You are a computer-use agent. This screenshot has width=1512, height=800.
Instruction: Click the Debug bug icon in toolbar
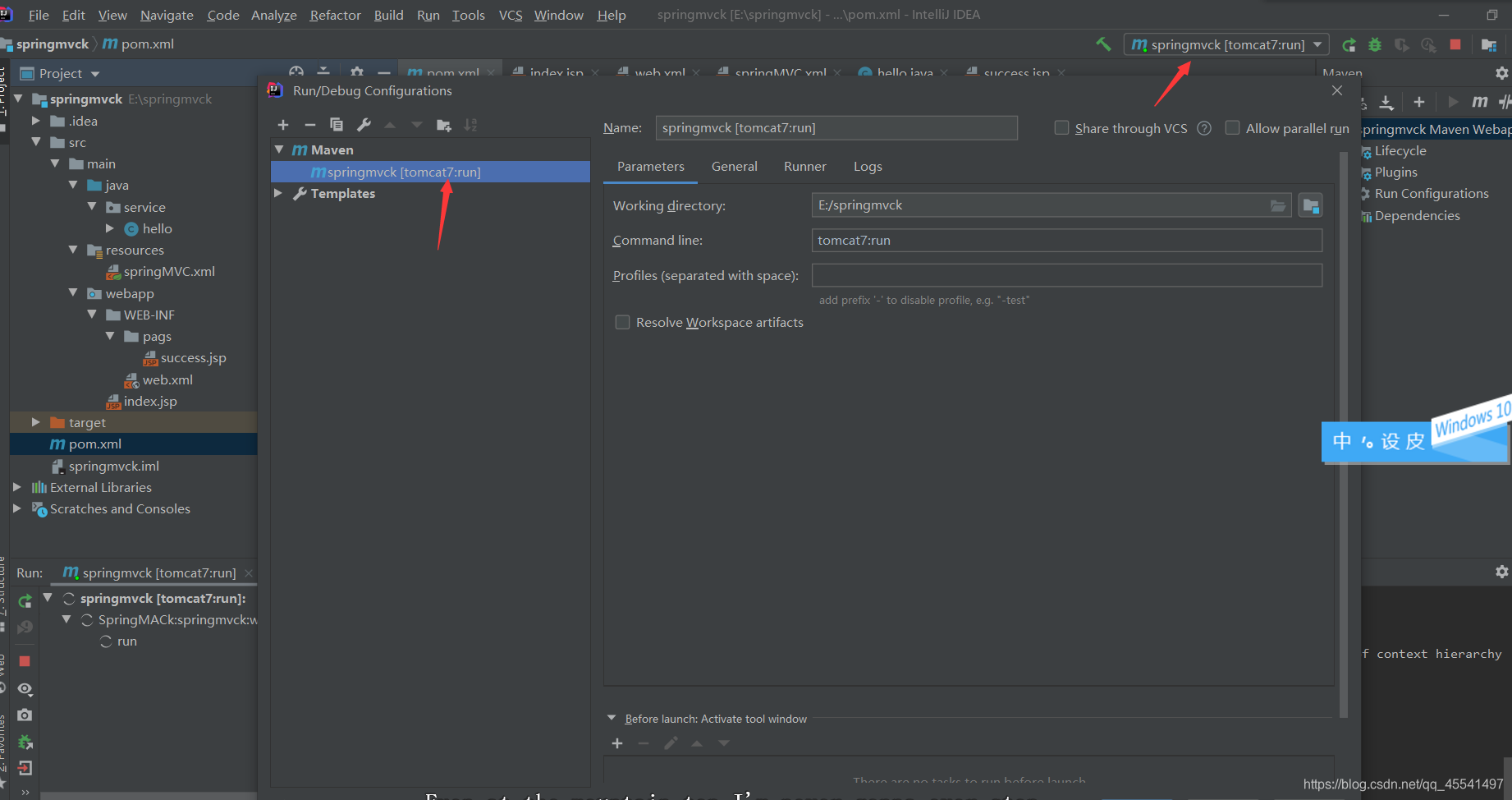(x=1375, y=44)
